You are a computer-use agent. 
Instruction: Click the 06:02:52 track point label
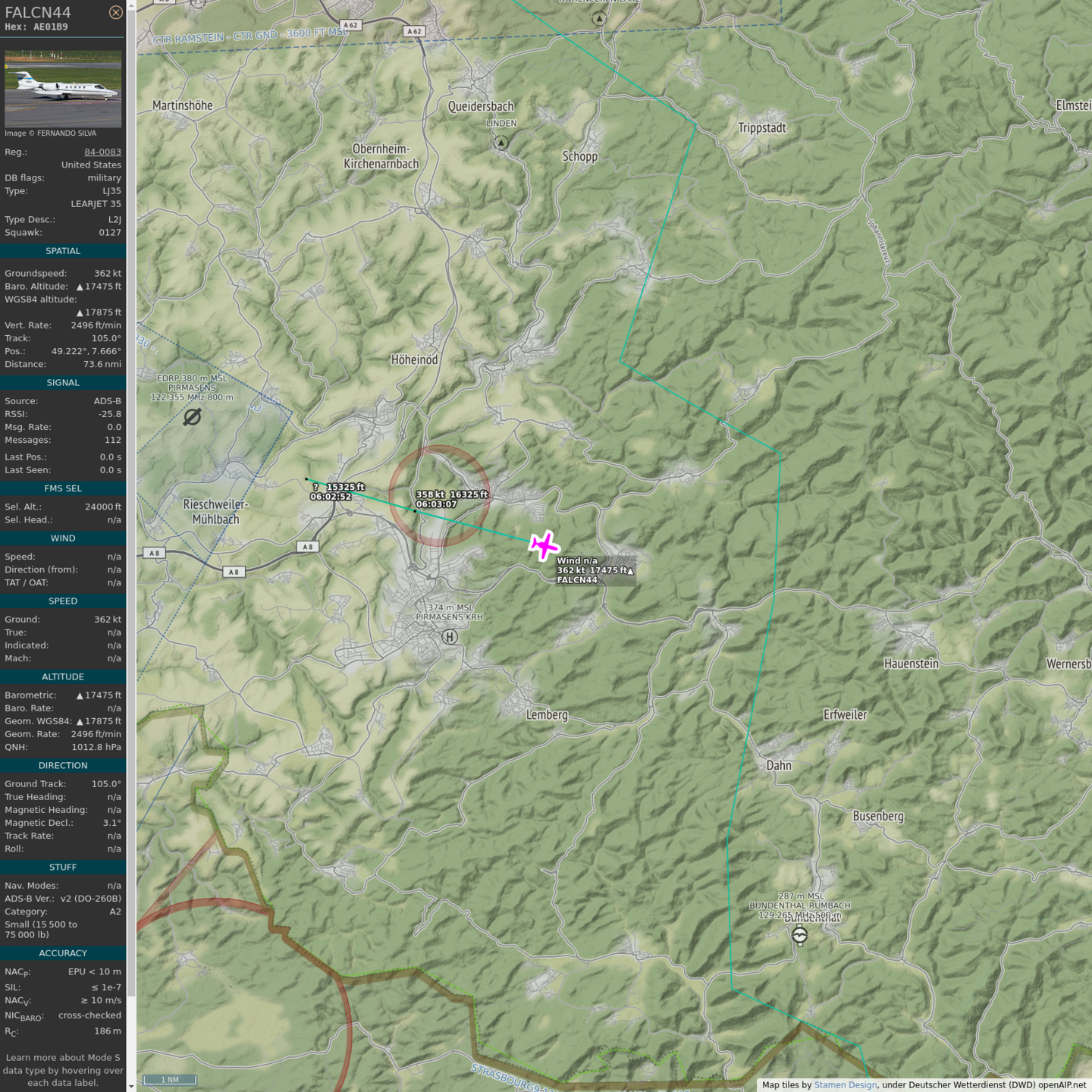(331, 497)
